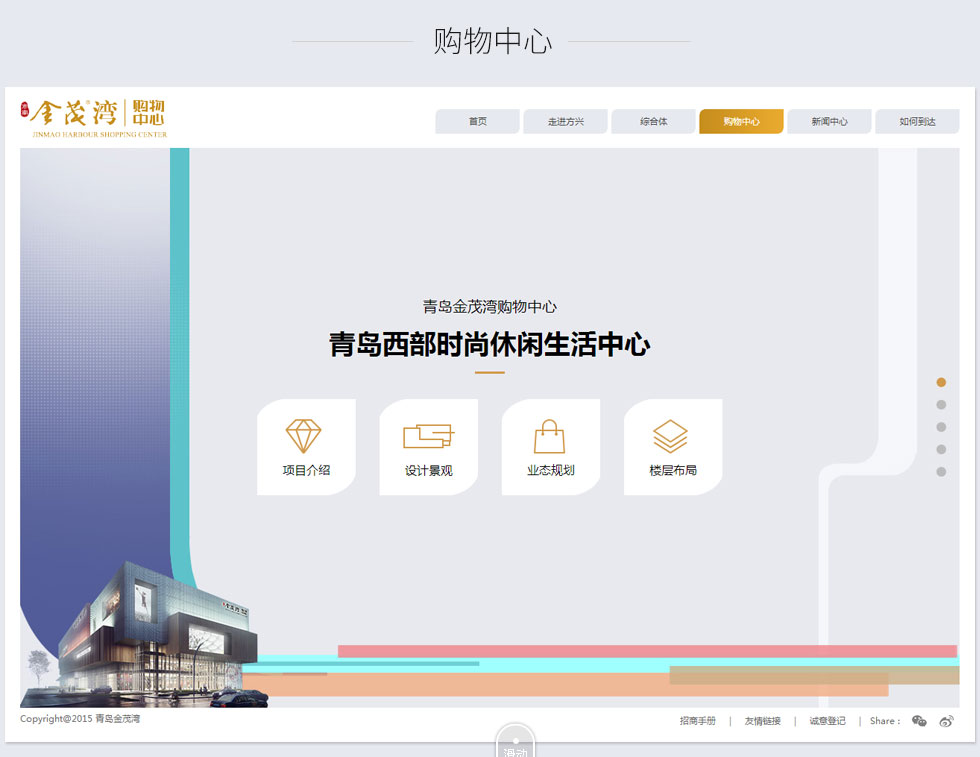Select the first orange page dot
Image resolution: width=980 pixels, height=757 pixels.
941,382
